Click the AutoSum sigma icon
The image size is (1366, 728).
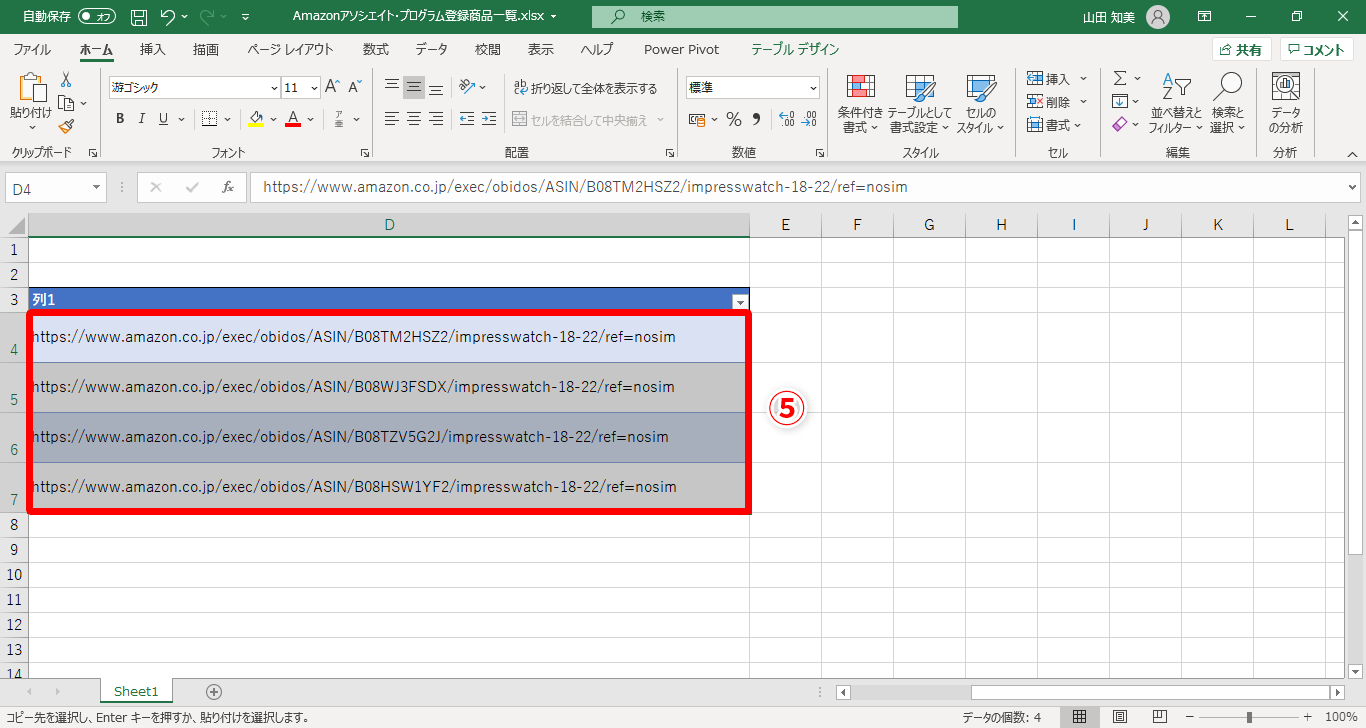pos(1120,78)
